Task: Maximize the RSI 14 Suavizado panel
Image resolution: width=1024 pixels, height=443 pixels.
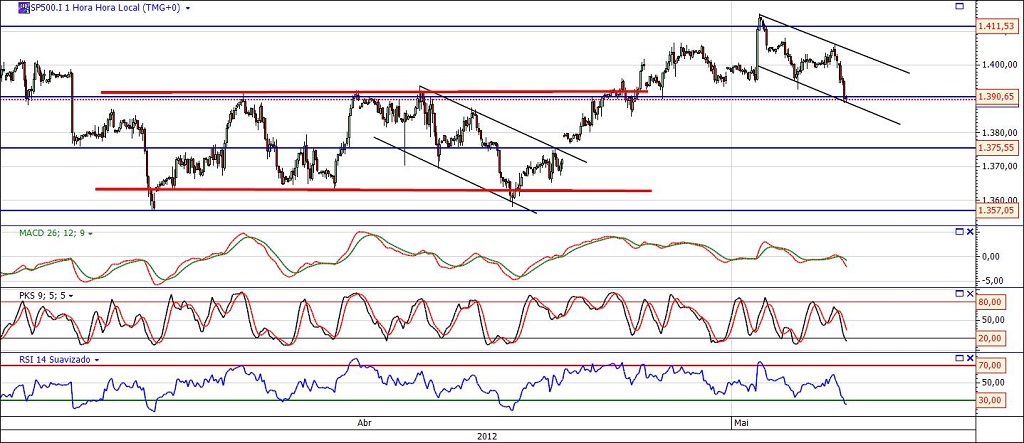Action: (959, 358)
